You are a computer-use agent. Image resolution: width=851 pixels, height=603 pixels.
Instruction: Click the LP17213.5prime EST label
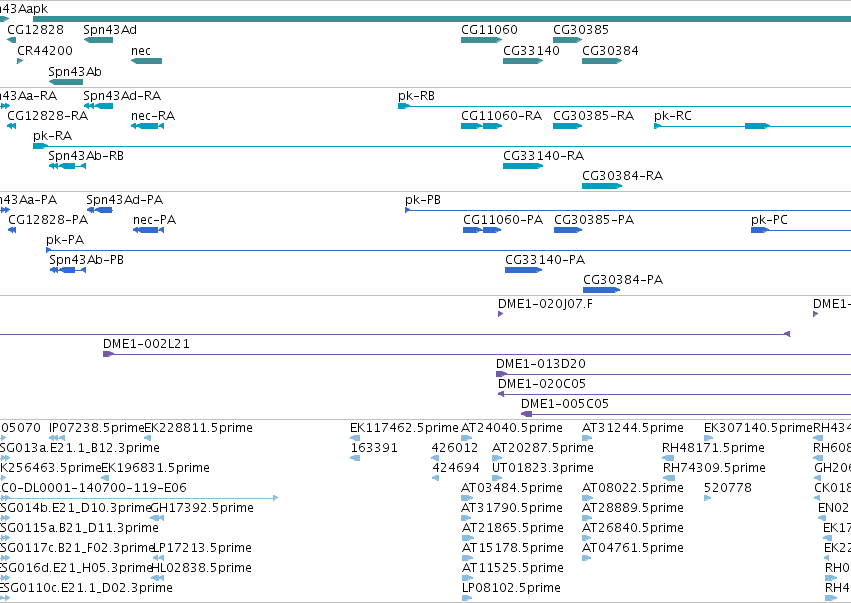pyautogui.click(x=202, y=548)
